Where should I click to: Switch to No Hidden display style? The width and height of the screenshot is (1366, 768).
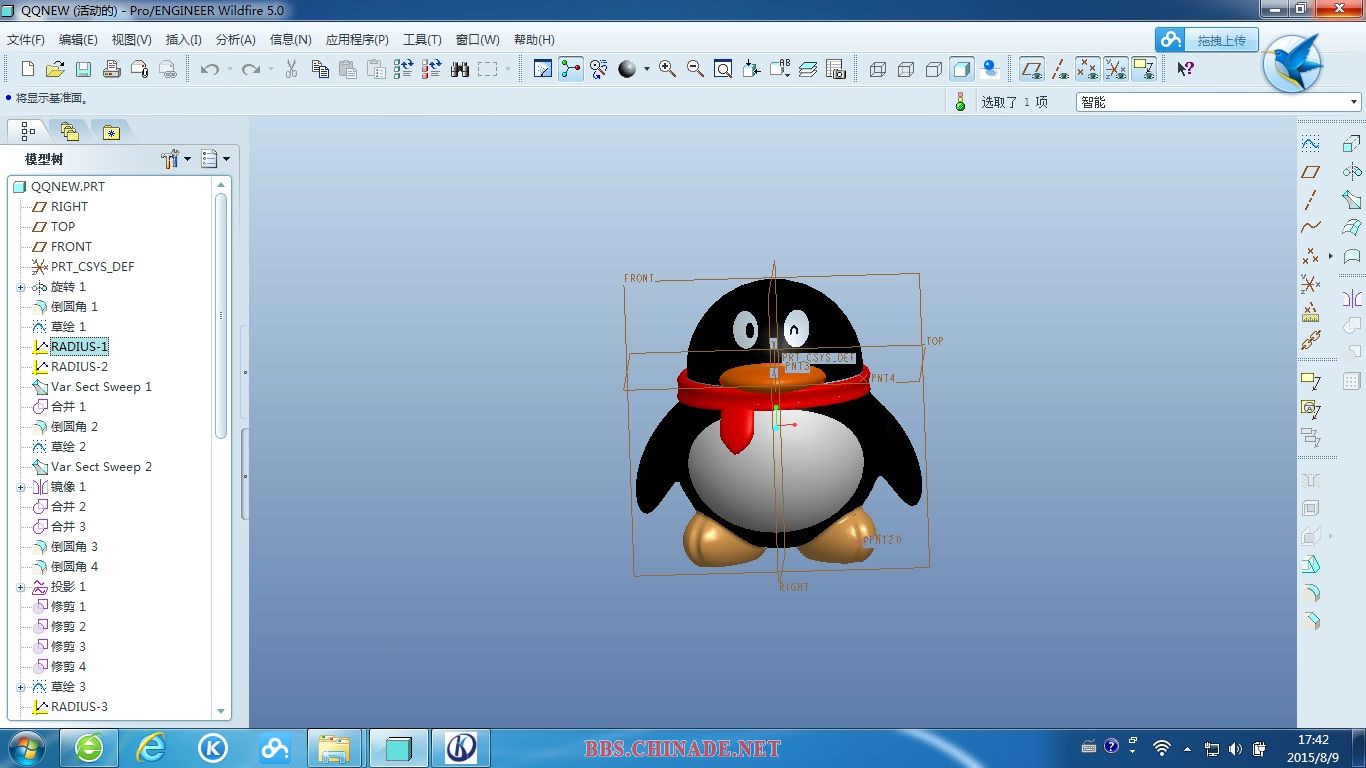click(934, 69)
